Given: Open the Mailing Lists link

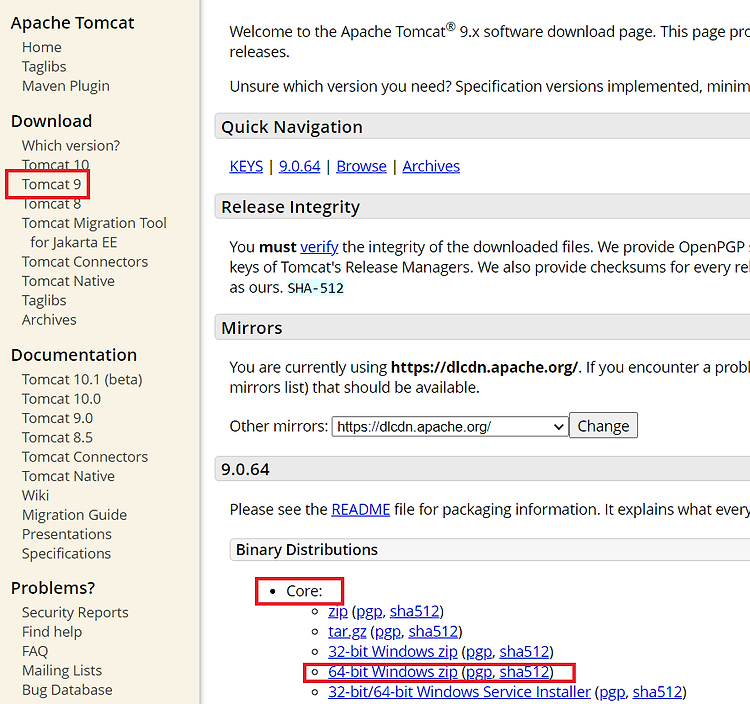Looking at the screenshot, I should tap(62, 671).
